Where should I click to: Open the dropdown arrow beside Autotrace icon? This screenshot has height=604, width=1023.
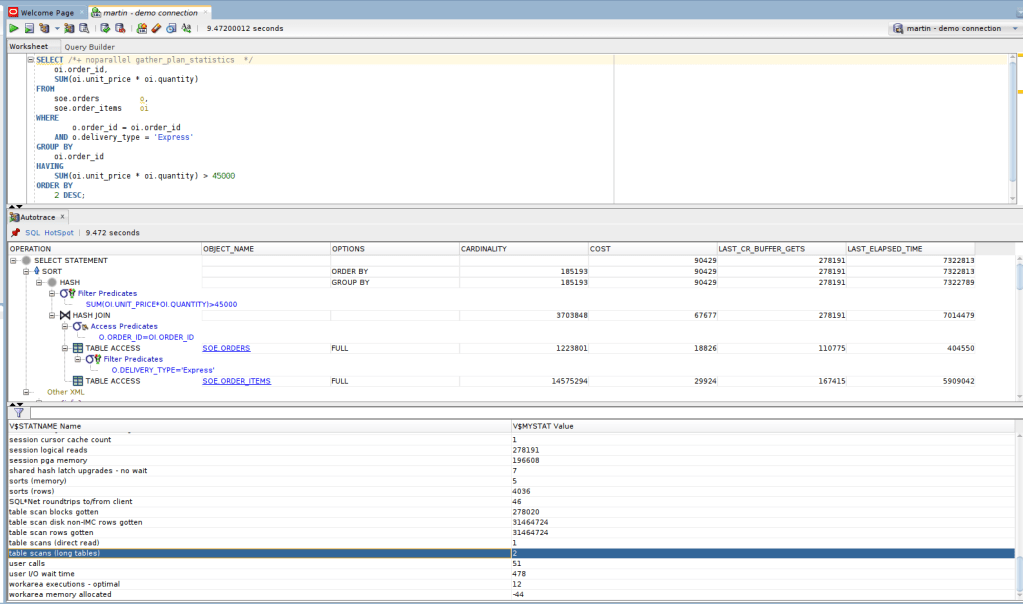pos(57,28)
